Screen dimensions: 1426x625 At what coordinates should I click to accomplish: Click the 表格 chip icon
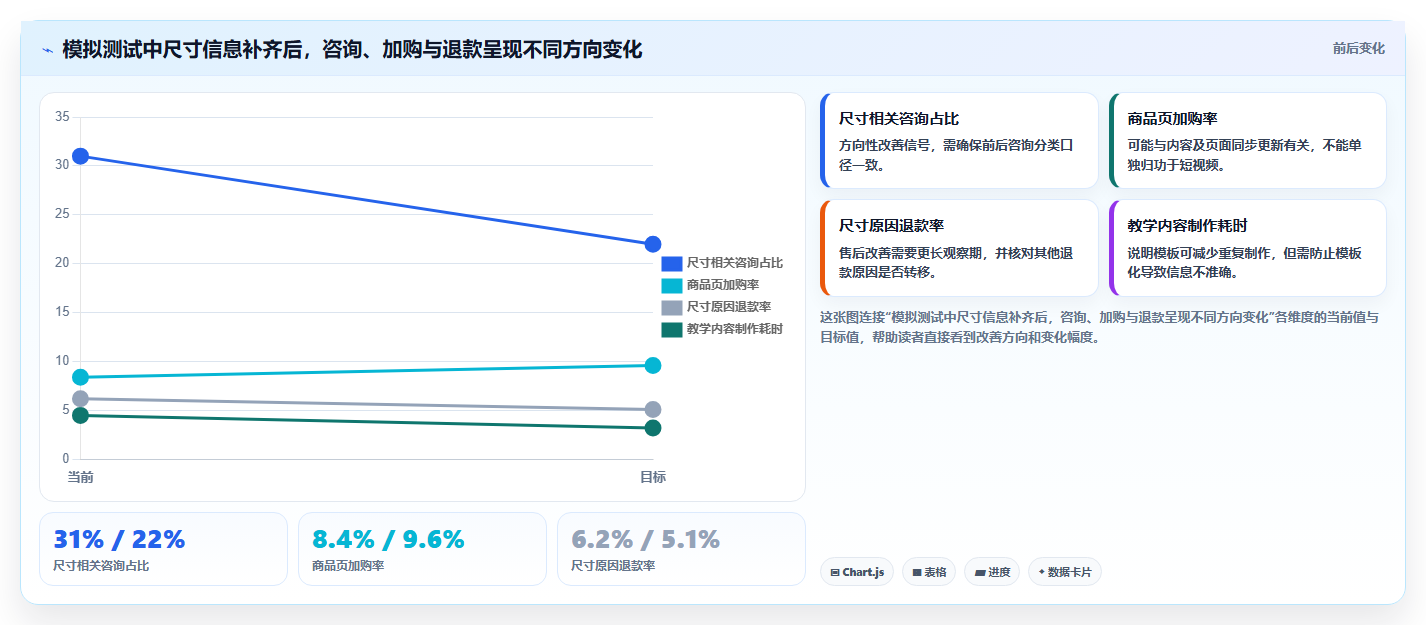[x=916, y=573]
